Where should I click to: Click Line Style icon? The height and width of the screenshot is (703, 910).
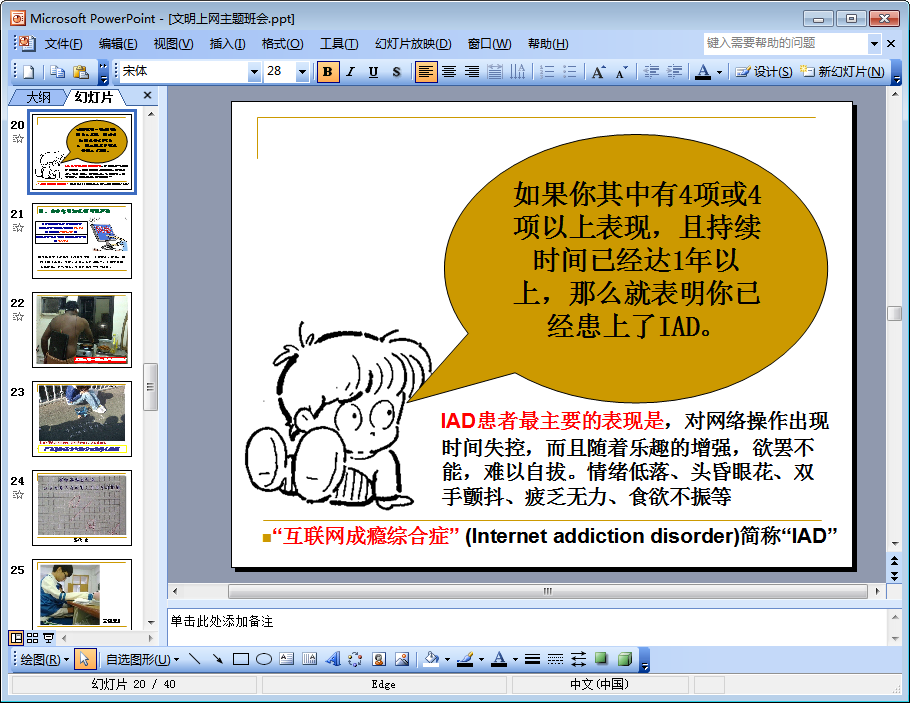pyautogui.click(x=532, y=659)
